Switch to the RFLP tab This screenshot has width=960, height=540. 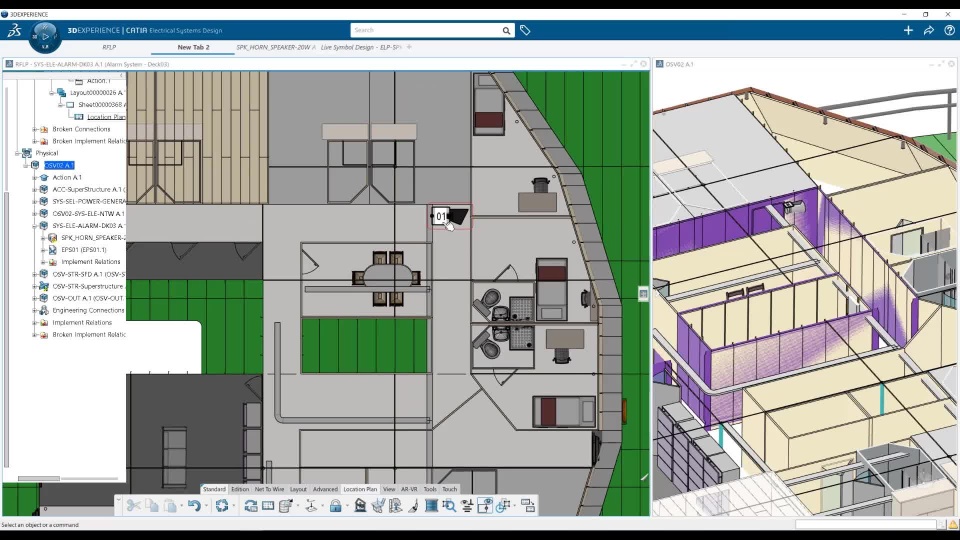point(109,47)
